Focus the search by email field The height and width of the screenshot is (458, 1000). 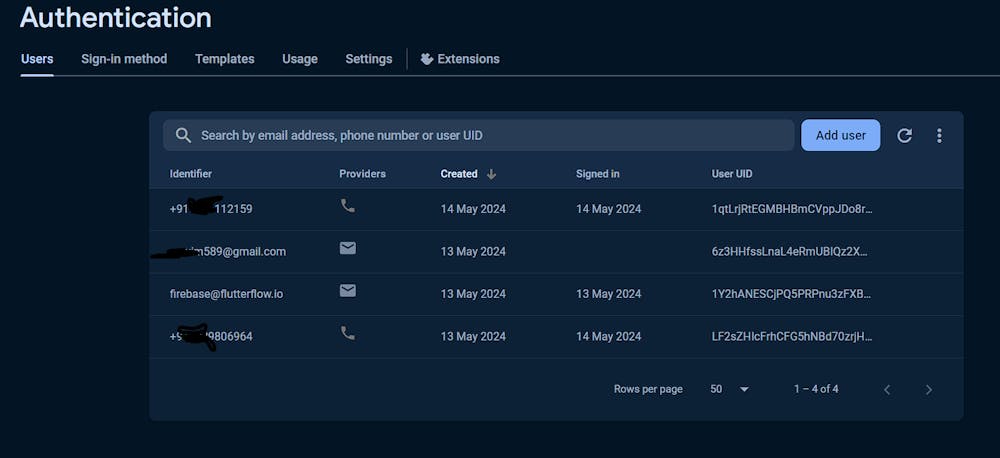[x=490, y=135]
